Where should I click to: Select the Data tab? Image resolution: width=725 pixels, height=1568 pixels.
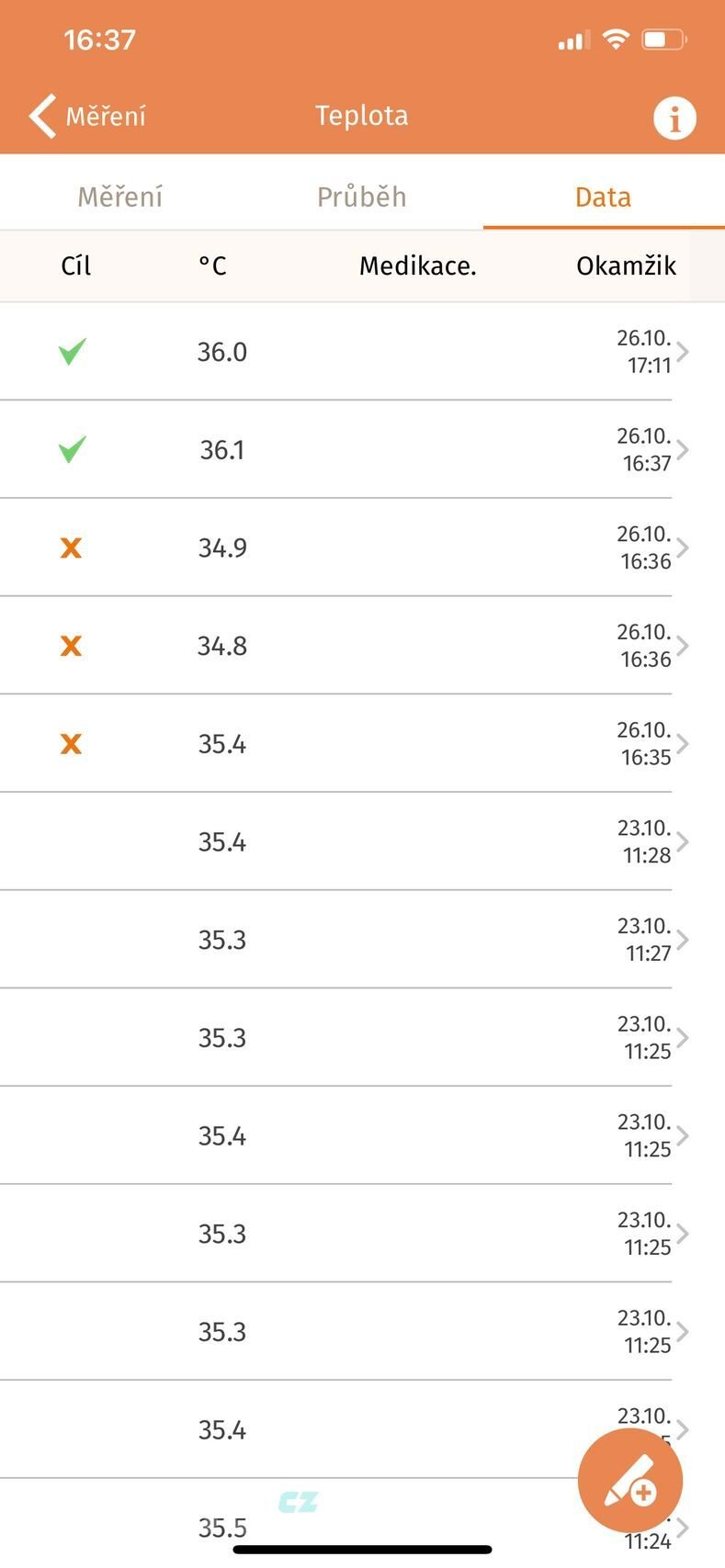[603, 197]
